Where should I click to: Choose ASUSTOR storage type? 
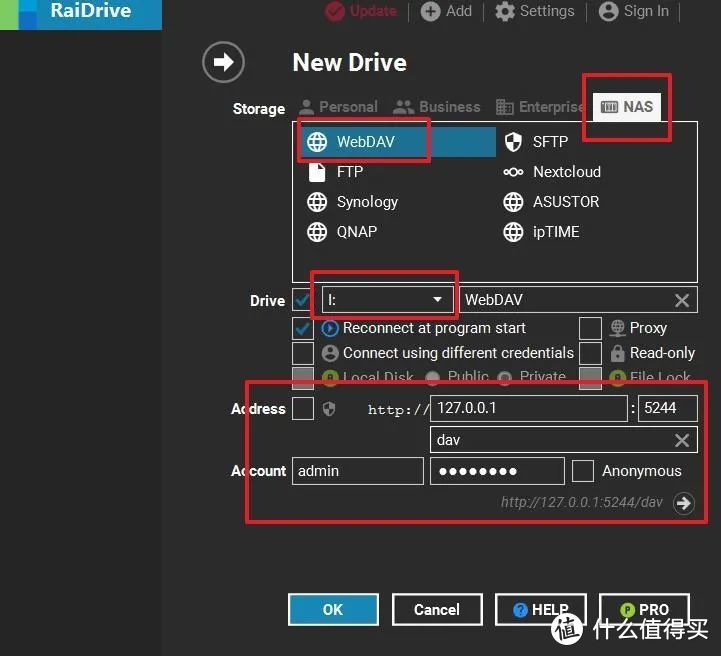(x=551, y=202)
